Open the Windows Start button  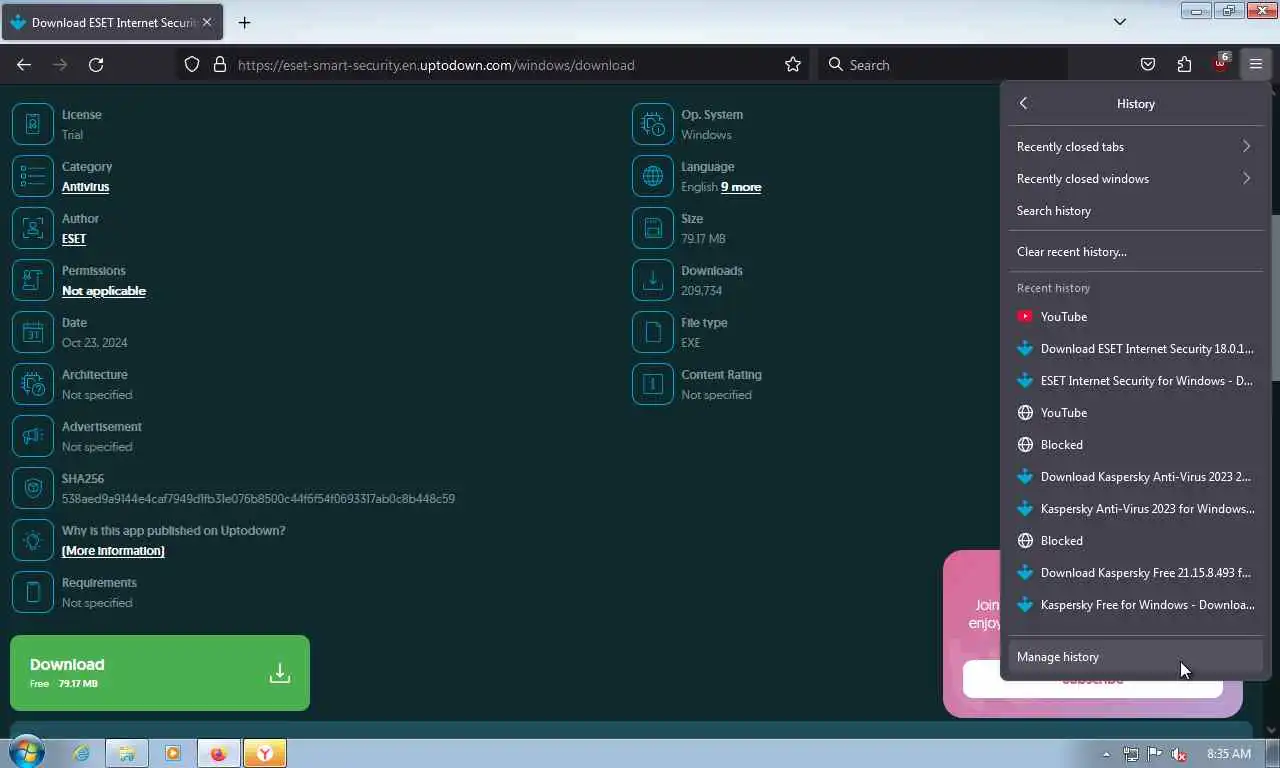coord(26,752)
